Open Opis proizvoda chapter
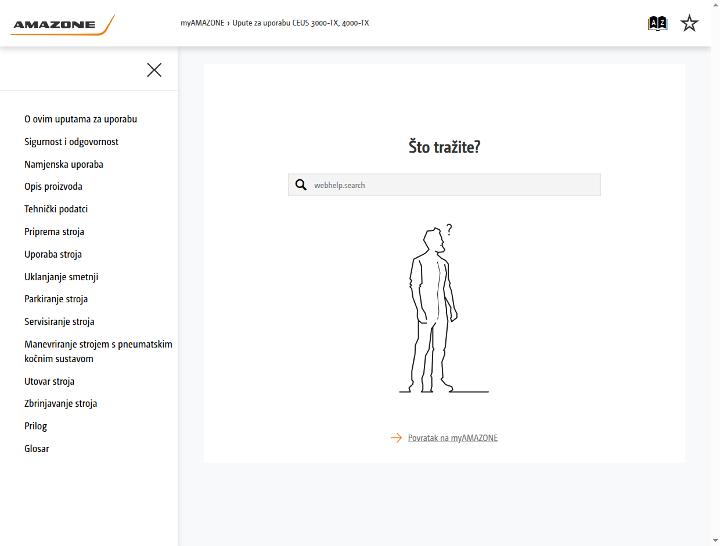The height and width of the screenshot is (546, 720). point(53,186)
